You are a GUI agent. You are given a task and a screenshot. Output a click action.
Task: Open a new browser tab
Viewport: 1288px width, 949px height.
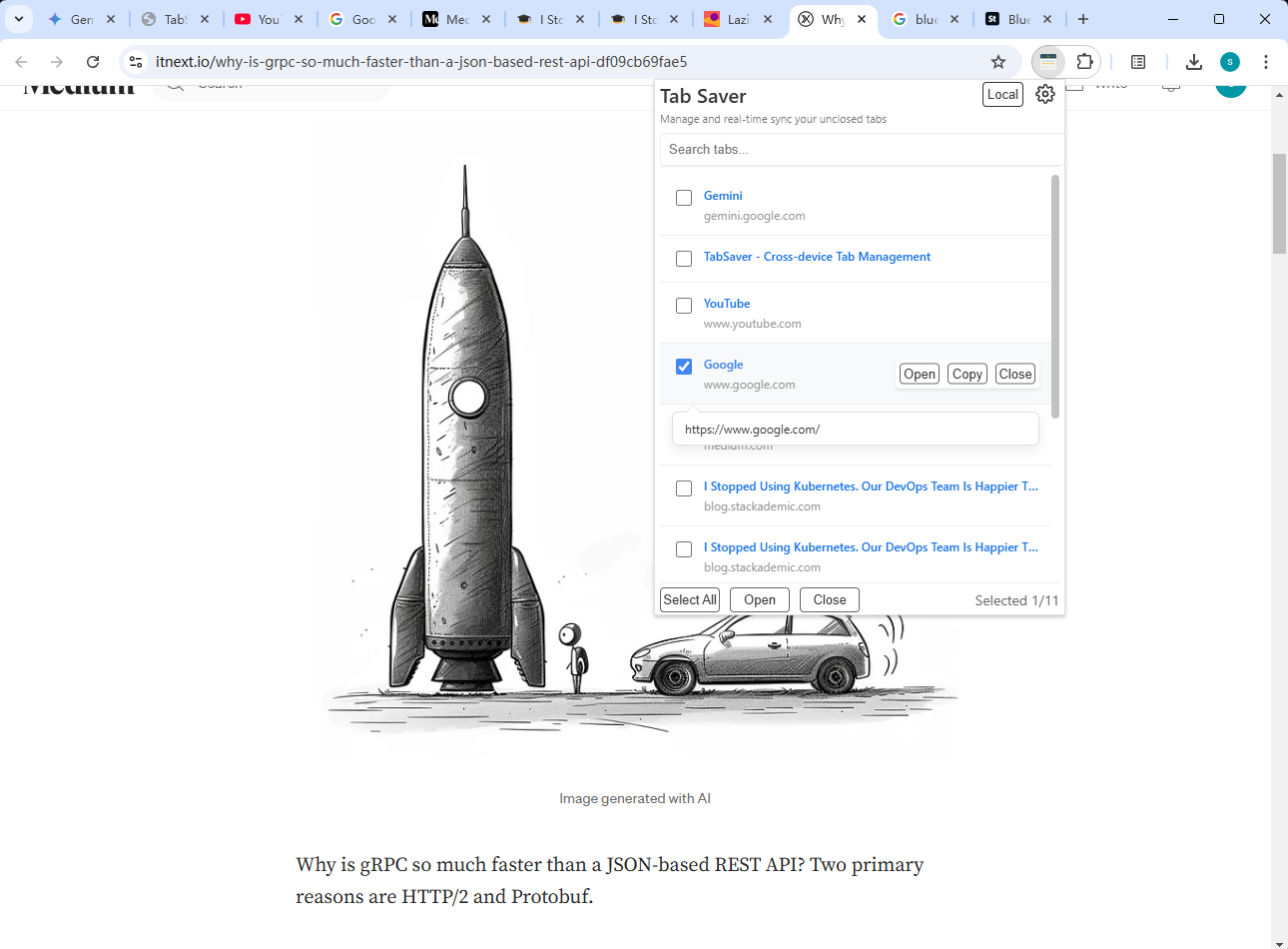click(x=1083, y=19)
